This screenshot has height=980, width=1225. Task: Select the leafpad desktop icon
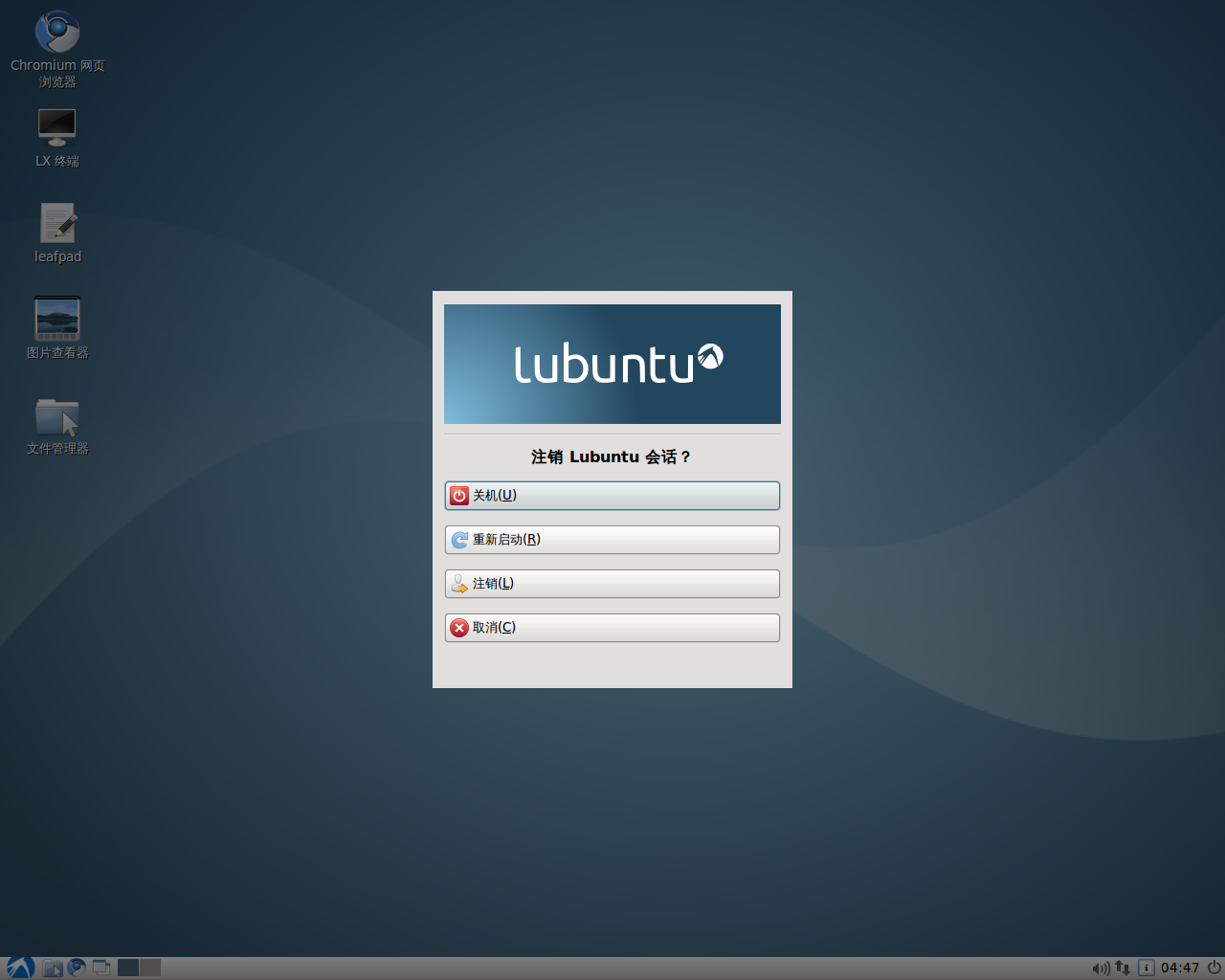[57, 233]
